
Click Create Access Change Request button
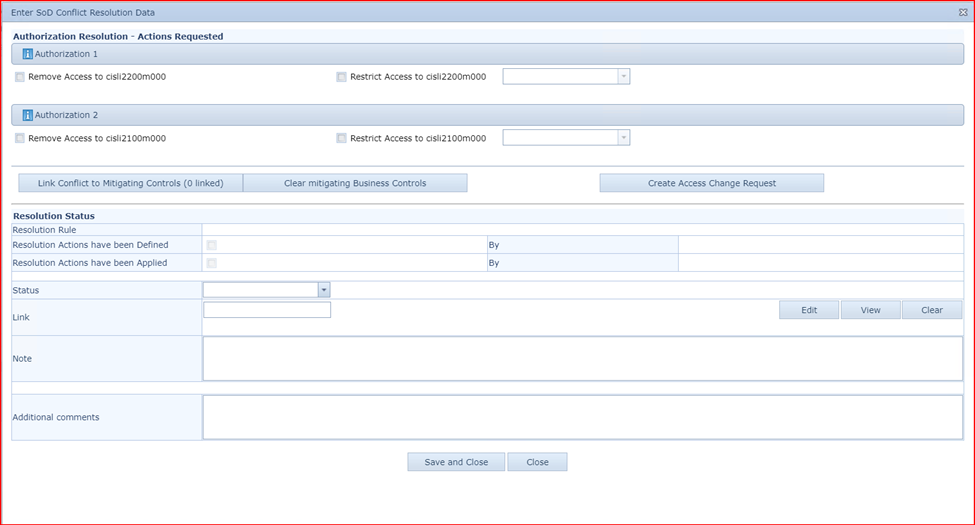point(711,183)
